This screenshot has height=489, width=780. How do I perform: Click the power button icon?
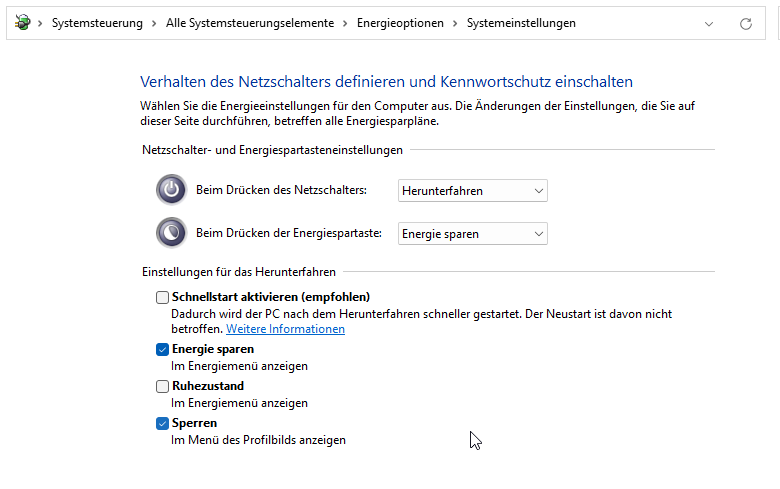171,190
